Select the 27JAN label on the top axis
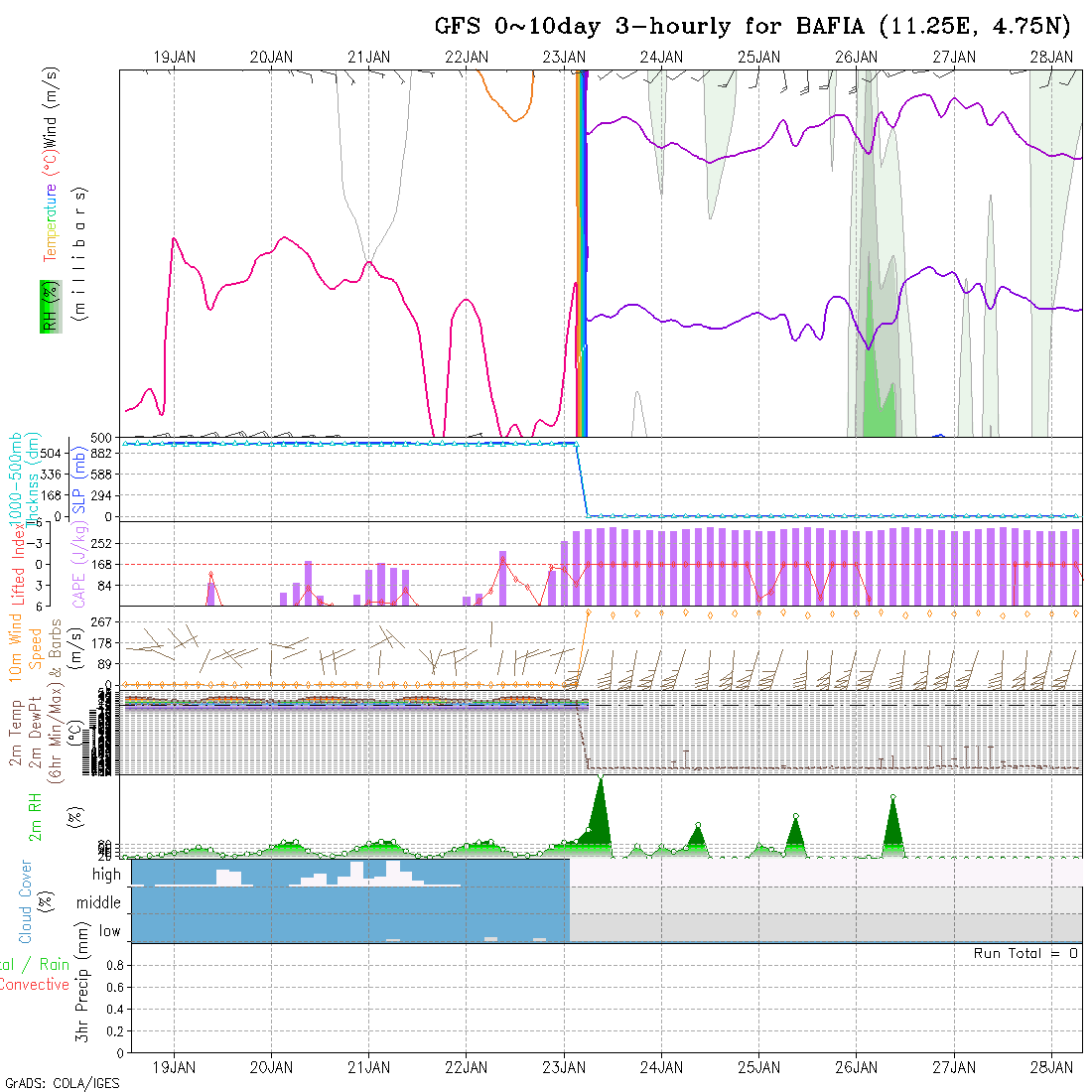Screen dimensions: 1092x1092 click(954, 58)
